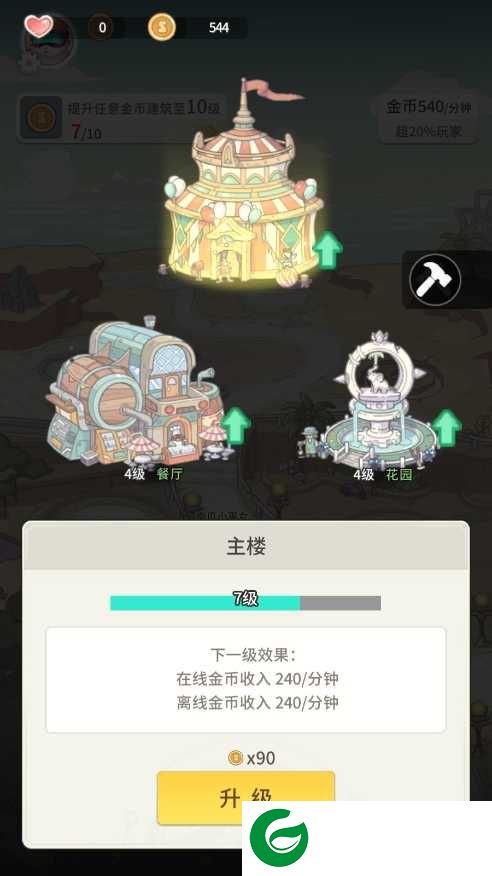Tap the 下一级效果 next-level effect box

[x=246, y=679]
